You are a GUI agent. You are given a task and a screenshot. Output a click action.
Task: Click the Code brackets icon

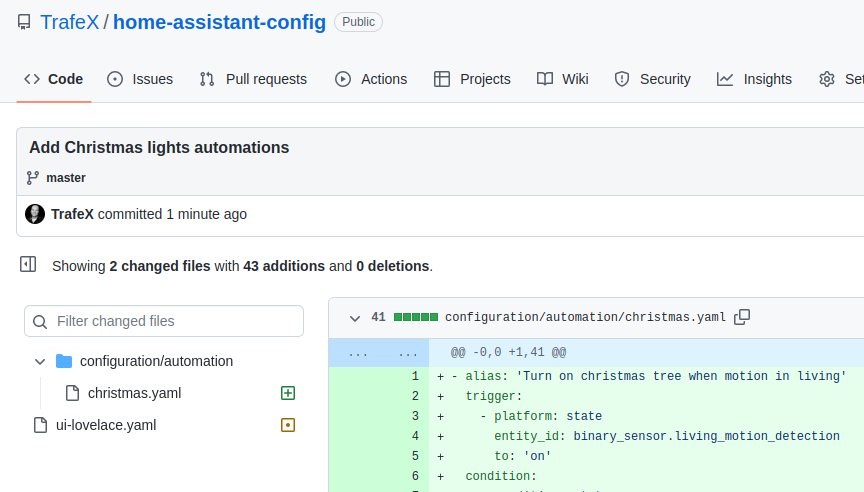point(32,79)
